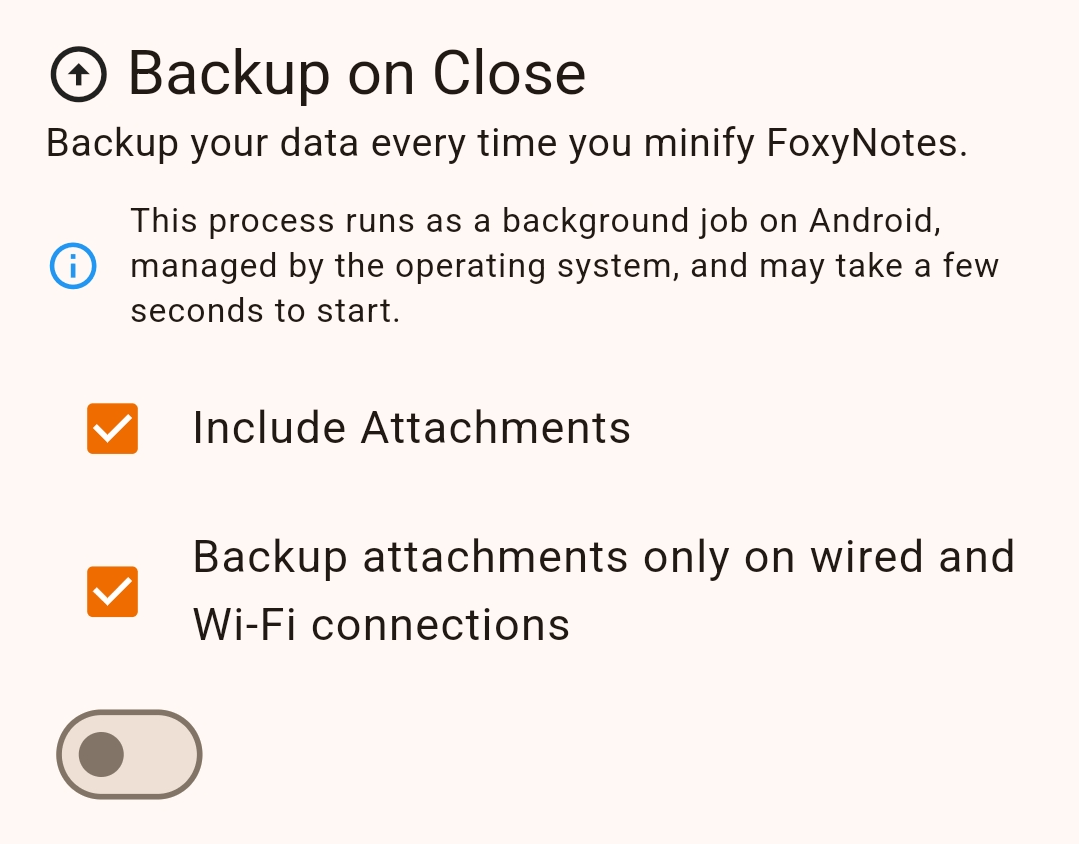Click the "Backup on Close" heading

pos(356,74)
